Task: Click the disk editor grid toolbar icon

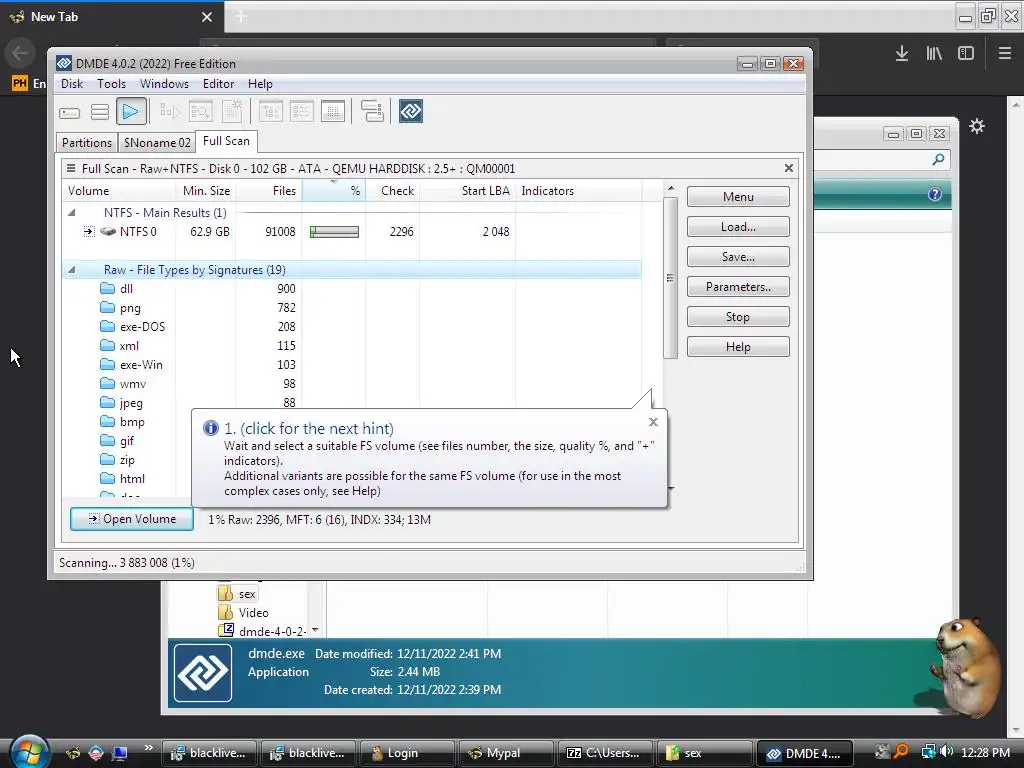Action: pyautogui.click(x=333, y=112)
